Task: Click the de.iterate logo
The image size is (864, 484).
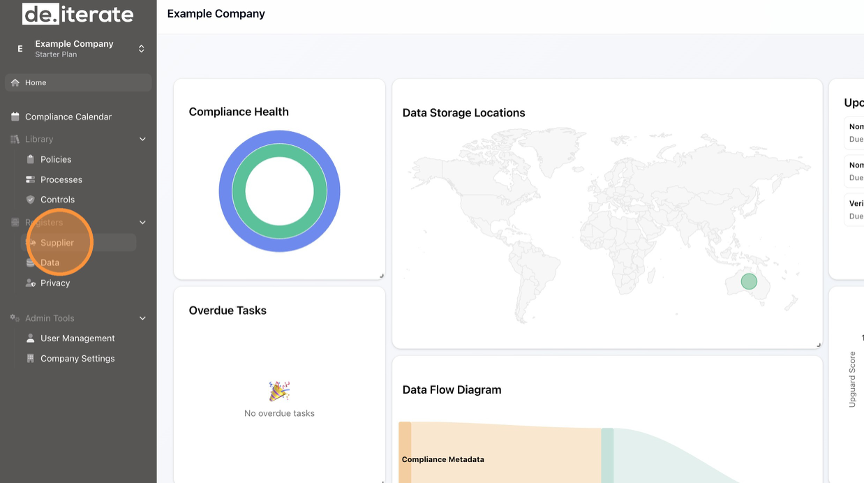Action: (77, 14)
